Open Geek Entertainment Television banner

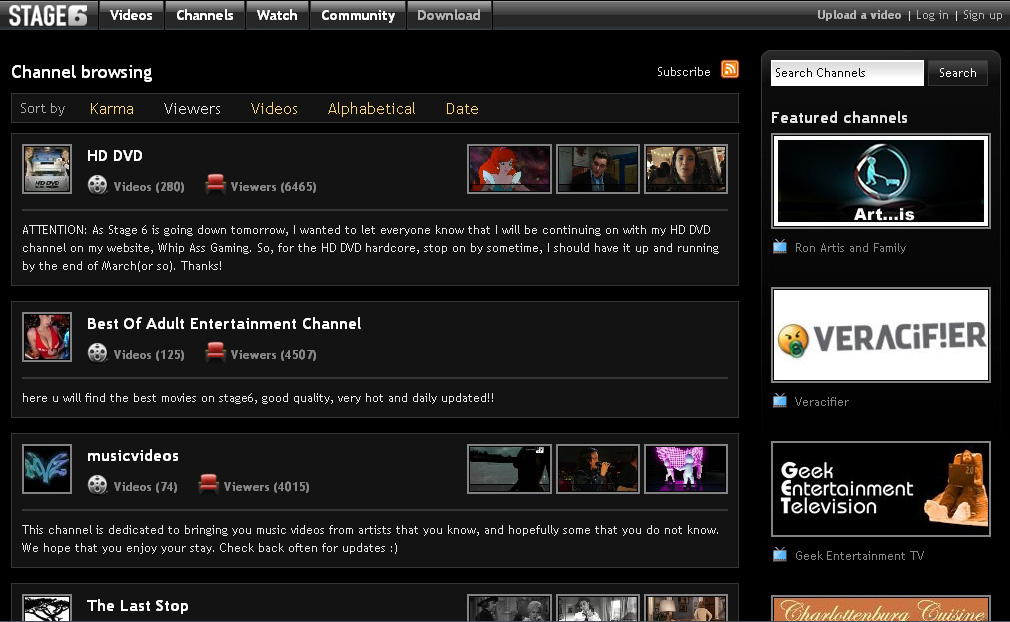(x=881, y=489)
